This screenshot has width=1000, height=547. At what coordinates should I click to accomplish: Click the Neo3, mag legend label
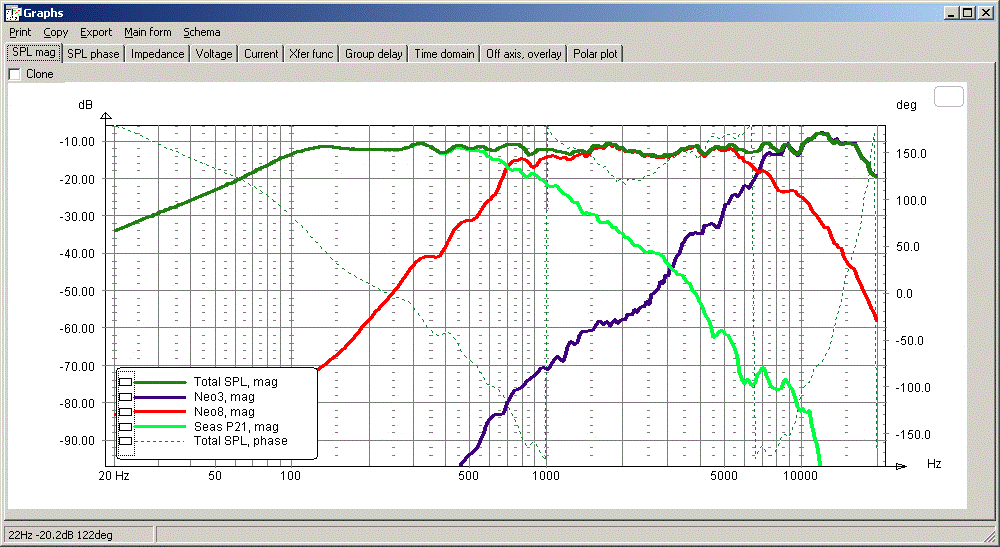click(x=224, y=397)
